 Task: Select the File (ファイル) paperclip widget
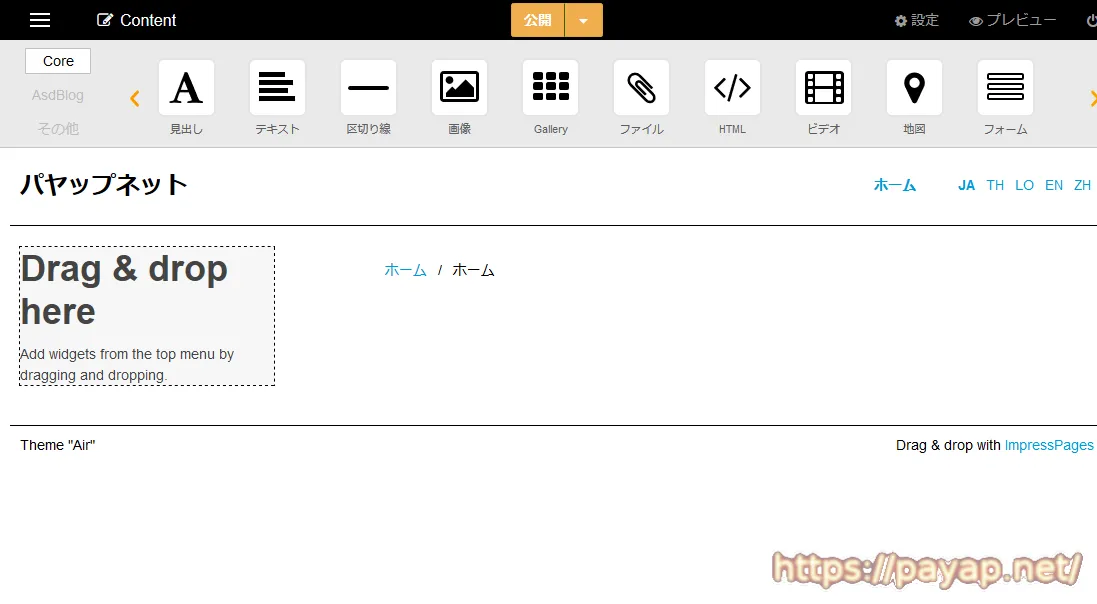tap(641, 88)
